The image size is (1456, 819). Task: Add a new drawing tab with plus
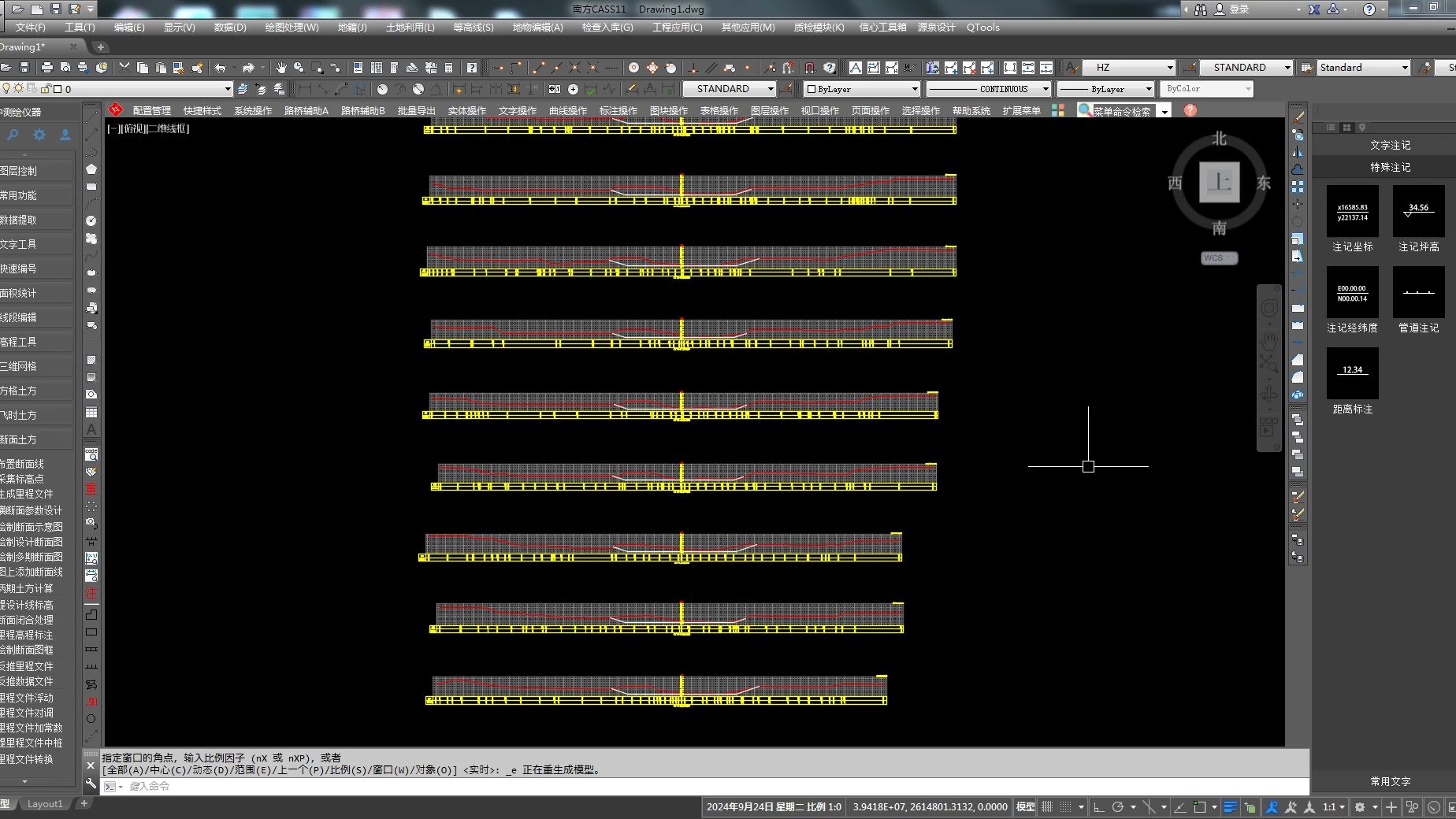(x=100, y=47)
